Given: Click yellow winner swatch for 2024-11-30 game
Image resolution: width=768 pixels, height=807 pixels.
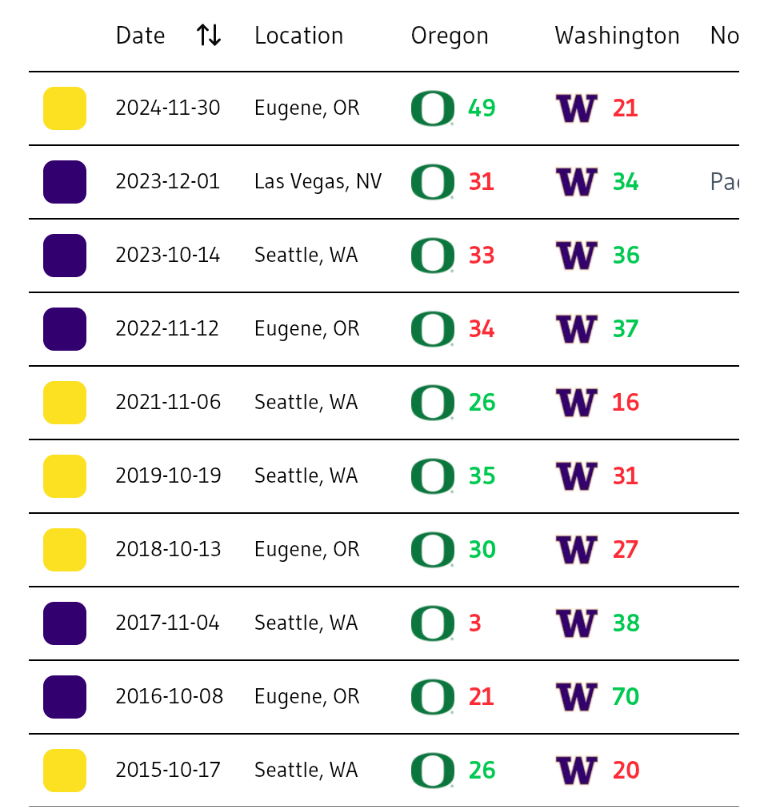Looking at the screenshot, I should tap(65, 108).
